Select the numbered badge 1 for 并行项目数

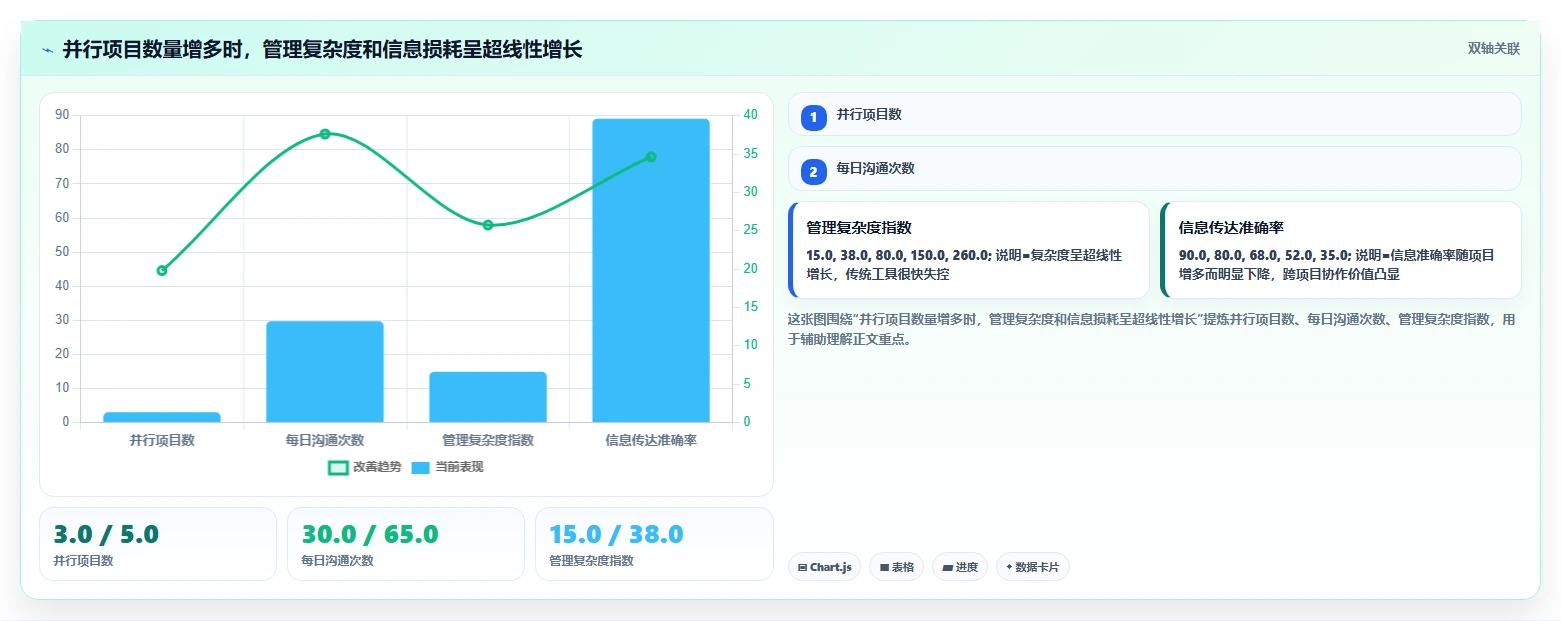(x=813, y=117)
